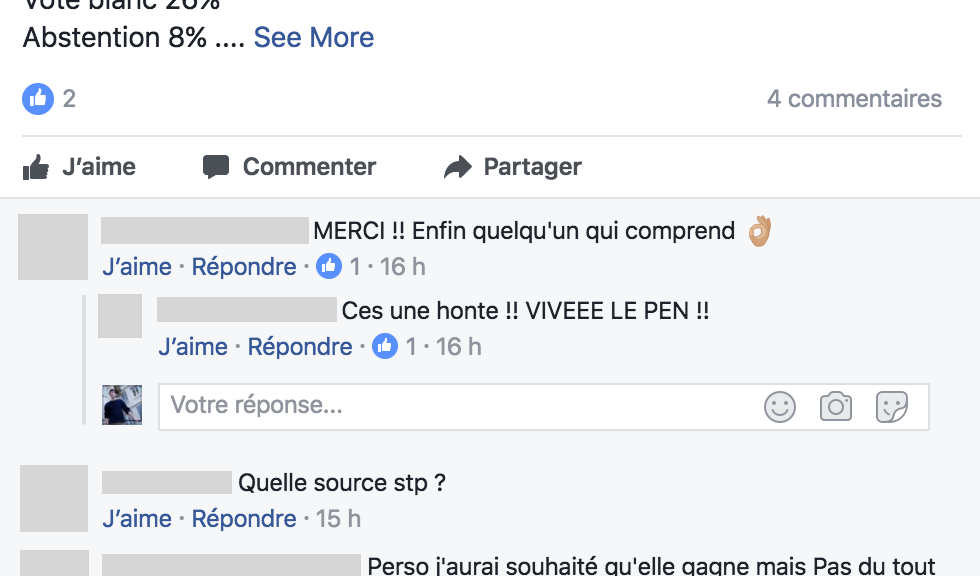The height and width of the screenshot is (576, 980).
Task: Click the blue like reaction icon on the post
Action: (x=37, y=98)
